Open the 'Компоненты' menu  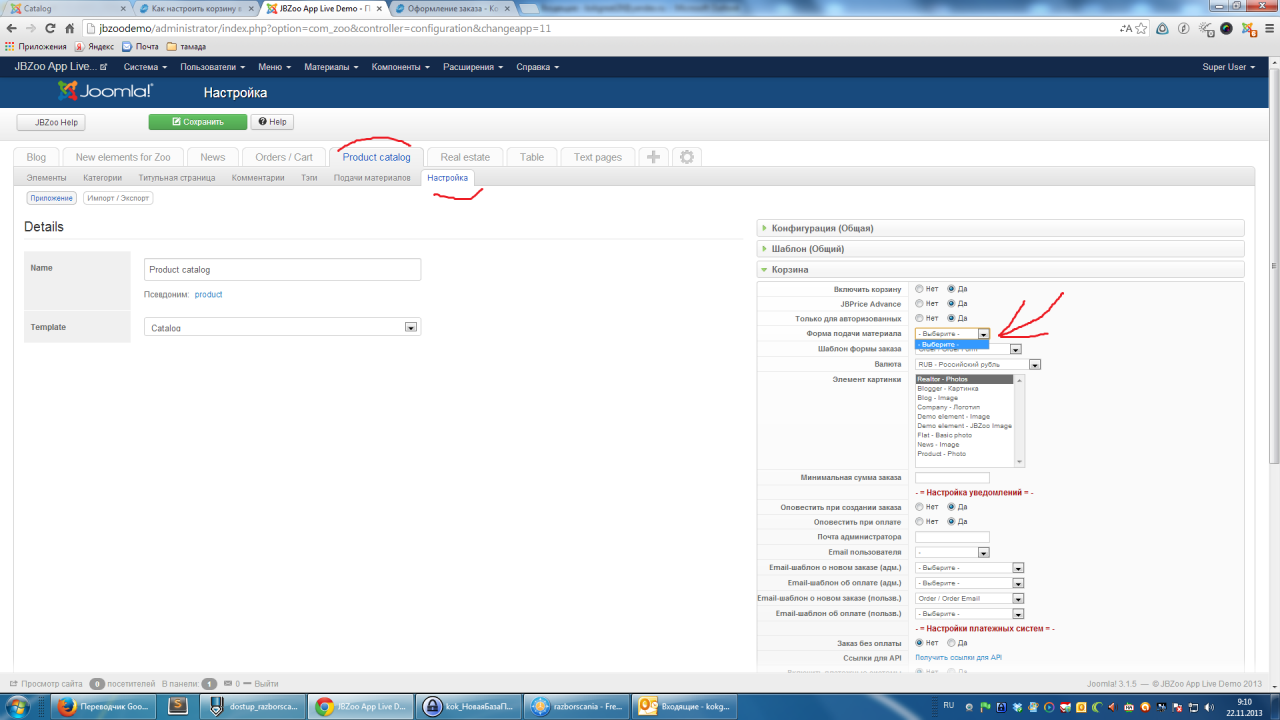tap(400, 67)
